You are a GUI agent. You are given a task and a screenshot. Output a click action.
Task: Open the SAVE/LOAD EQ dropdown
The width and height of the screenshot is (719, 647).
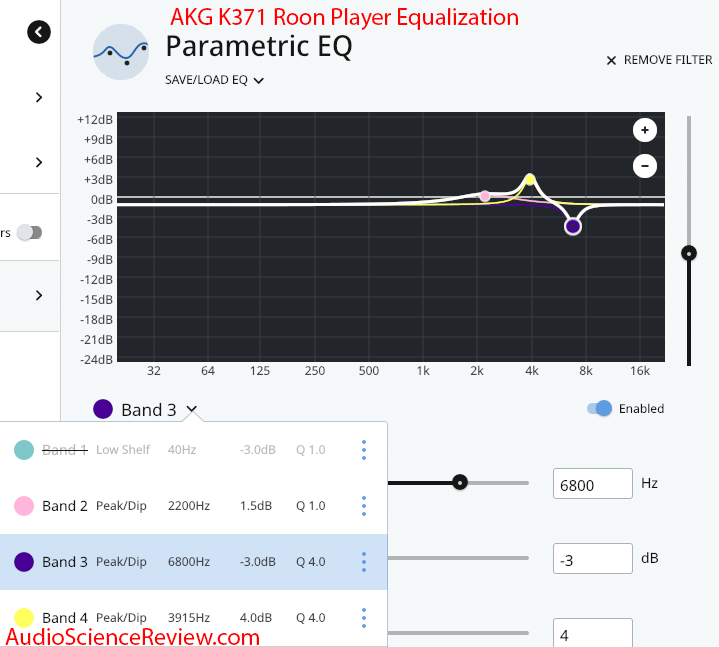[x=214, y=80]
